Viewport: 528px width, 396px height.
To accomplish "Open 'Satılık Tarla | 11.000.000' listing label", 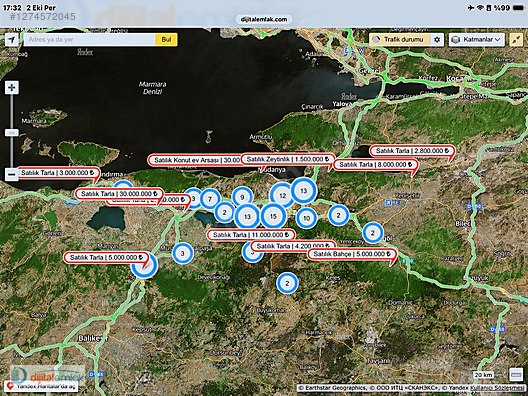I will point(251,235).
